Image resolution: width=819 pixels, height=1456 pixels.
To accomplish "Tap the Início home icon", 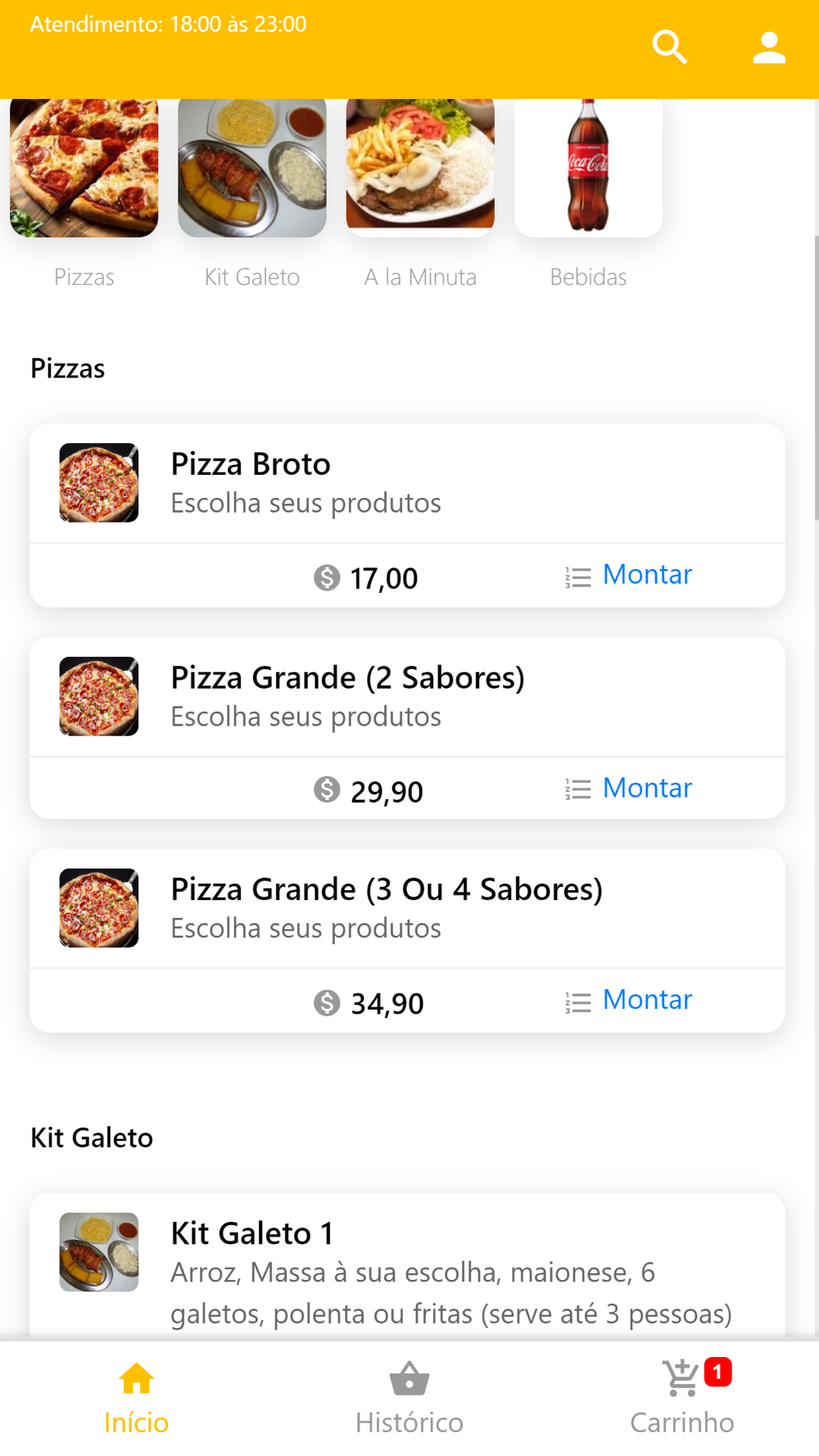I will [x=136, y=1379].
